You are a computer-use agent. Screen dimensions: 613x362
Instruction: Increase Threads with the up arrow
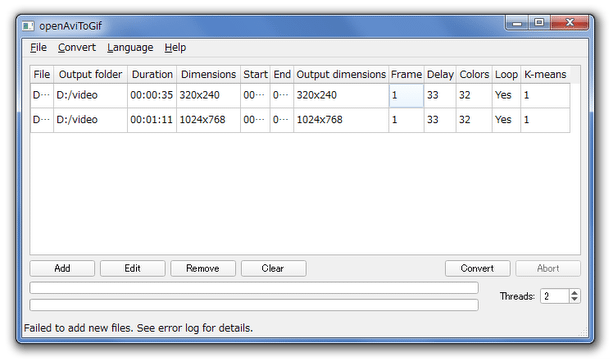[574, 292]
